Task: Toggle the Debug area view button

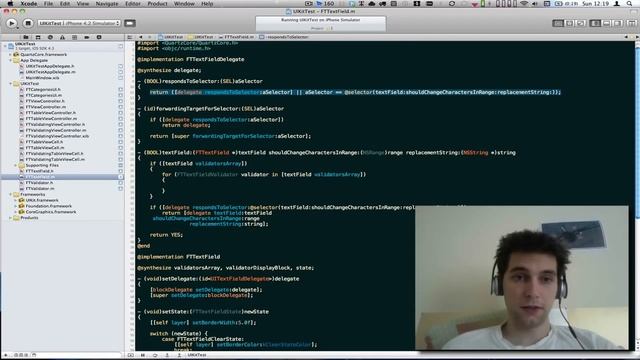Action: 607,23
